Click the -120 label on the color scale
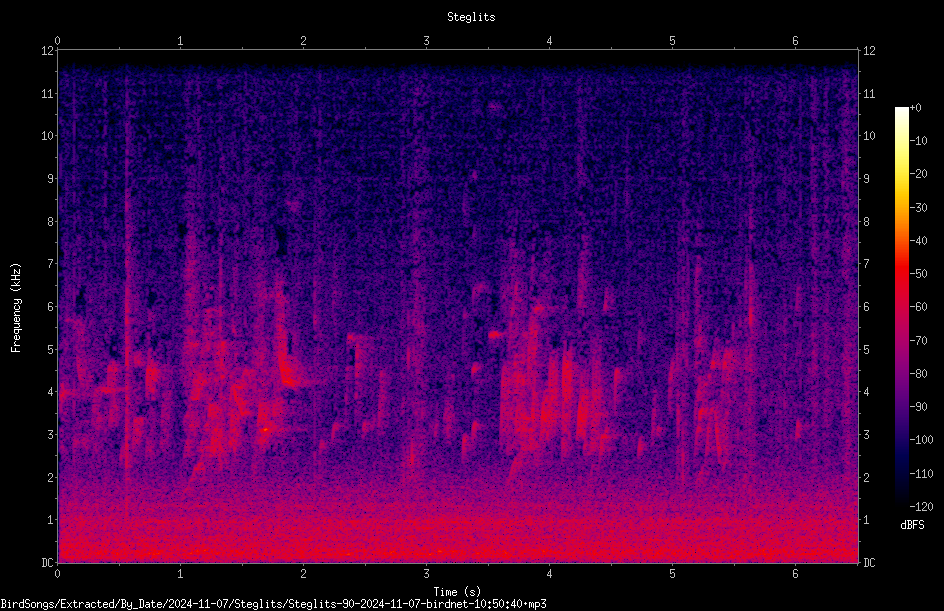The image size is (944, 611). click(921, 507)
